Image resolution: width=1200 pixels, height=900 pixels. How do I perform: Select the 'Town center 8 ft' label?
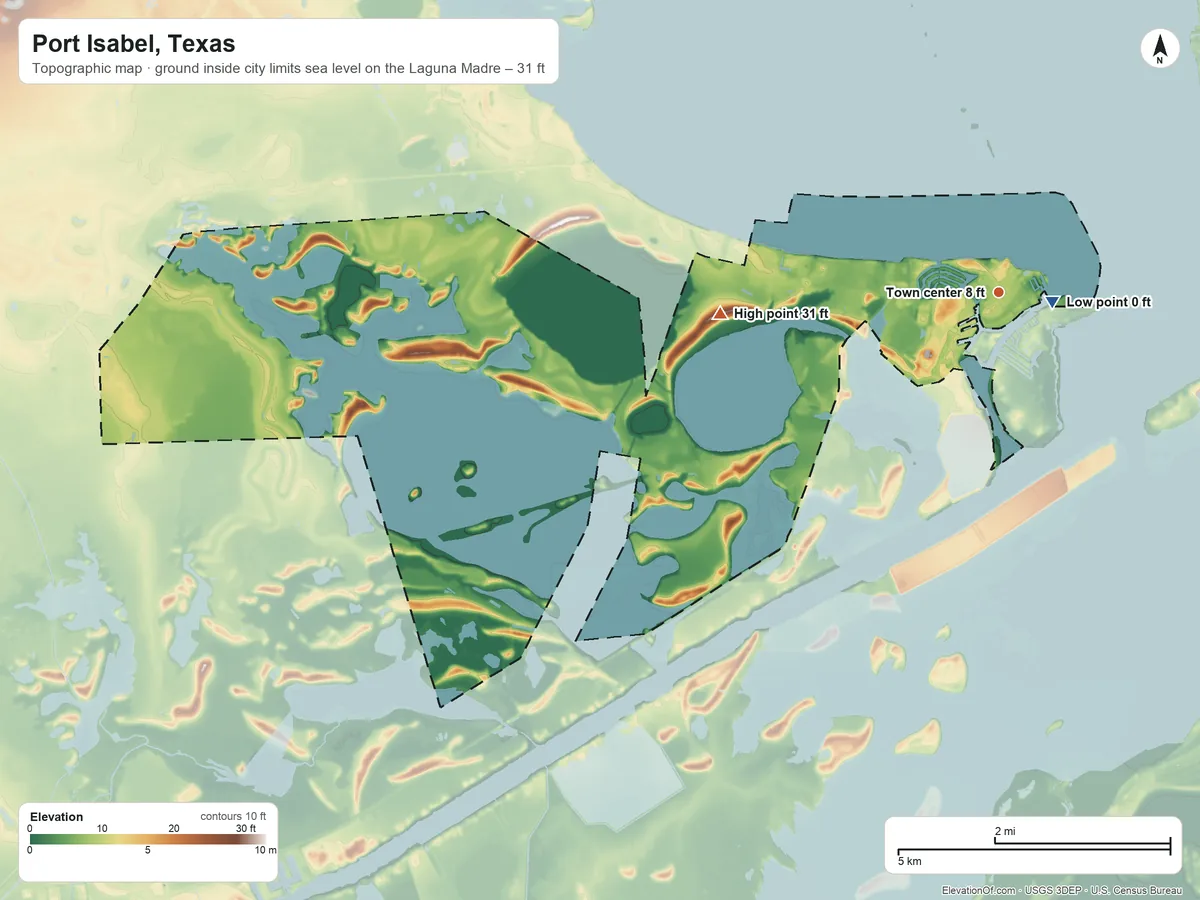pos(936,292)
